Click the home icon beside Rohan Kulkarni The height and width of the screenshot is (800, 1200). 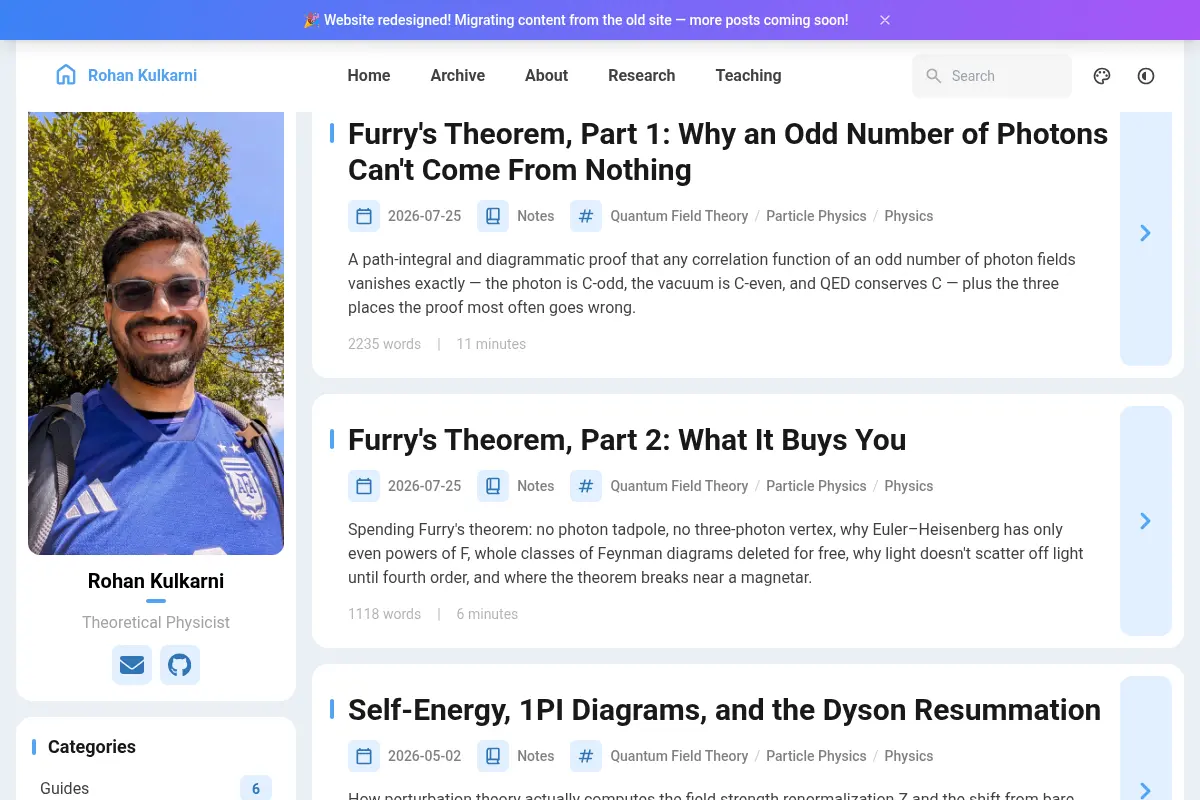point(66,75)
